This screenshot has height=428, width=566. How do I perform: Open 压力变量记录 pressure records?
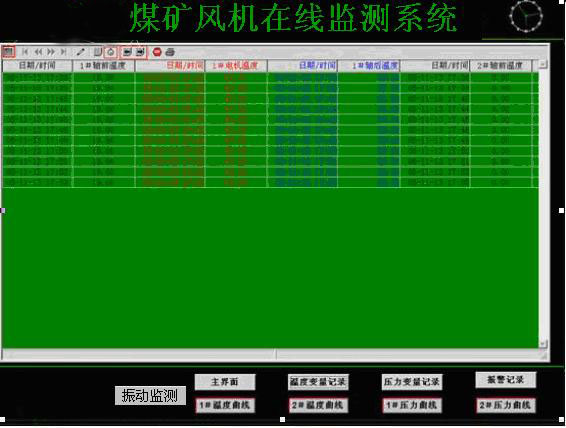412,382
